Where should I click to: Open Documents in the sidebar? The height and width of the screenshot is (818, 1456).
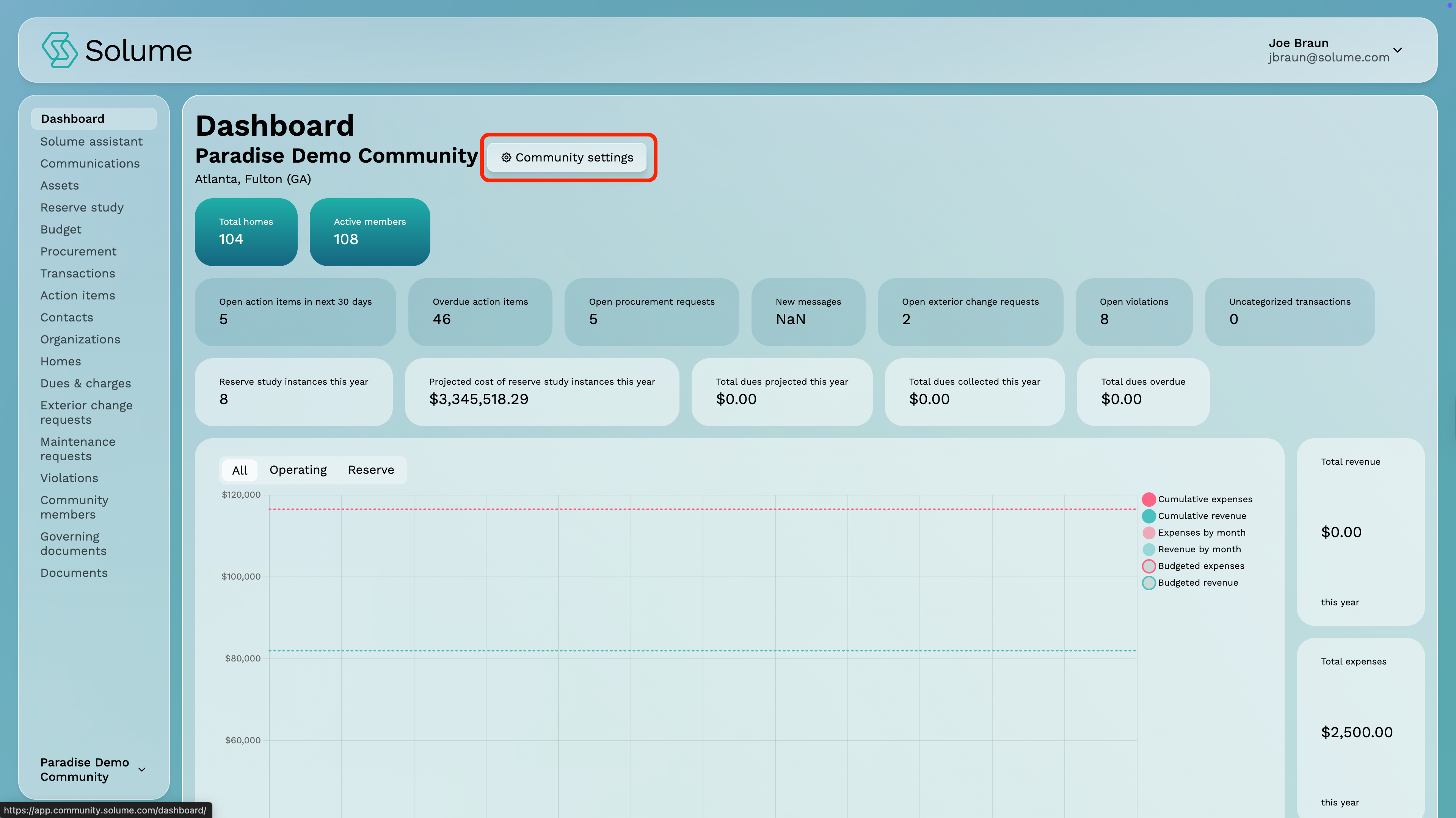tap(74, 573)
